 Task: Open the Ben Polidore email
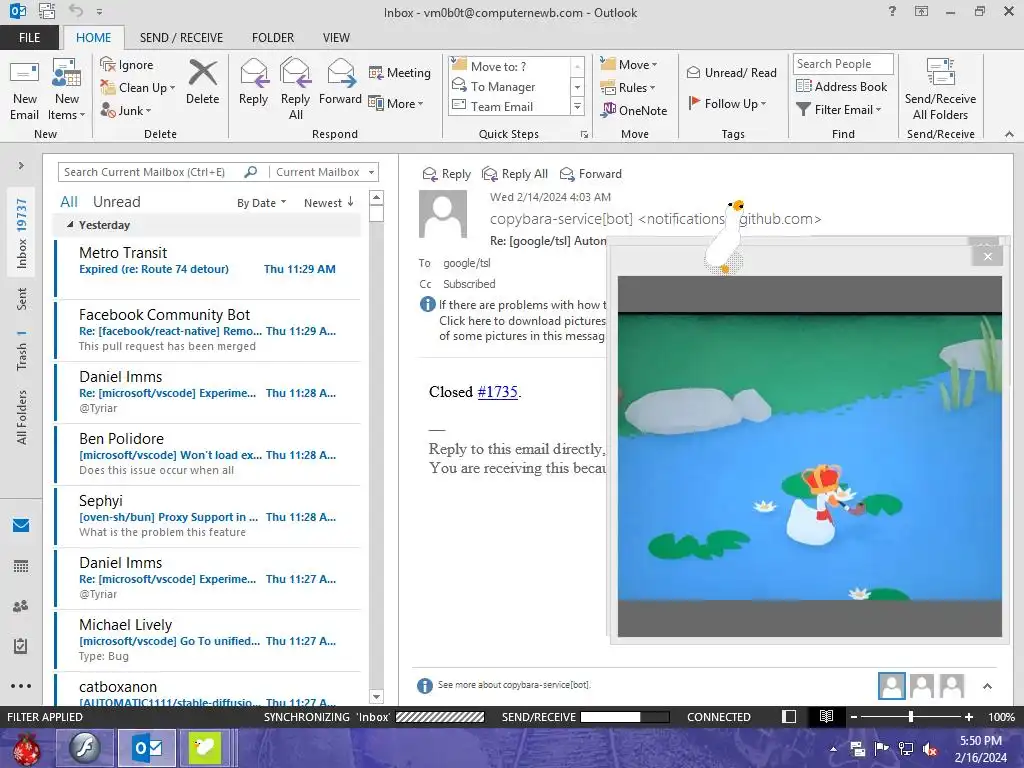[208, 454]
